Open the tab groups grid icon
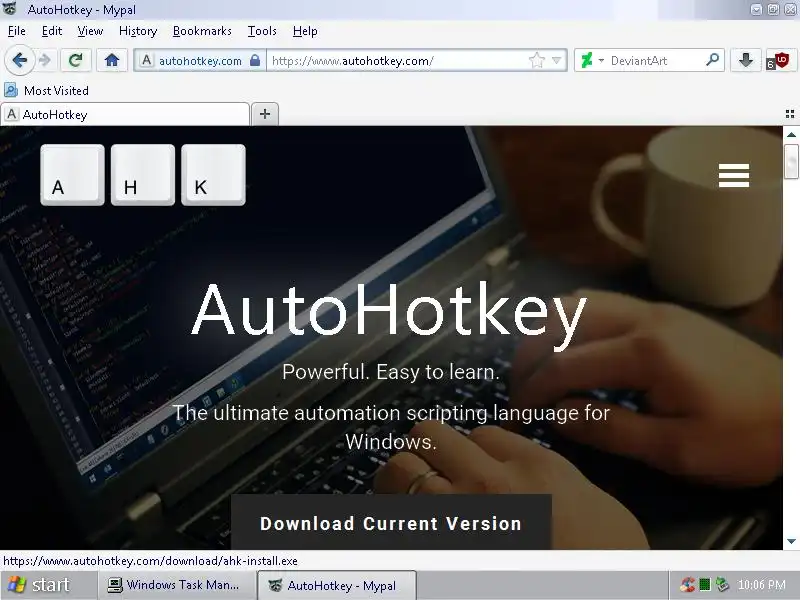Viewport: 800px width, 600px height. (790, 114)
